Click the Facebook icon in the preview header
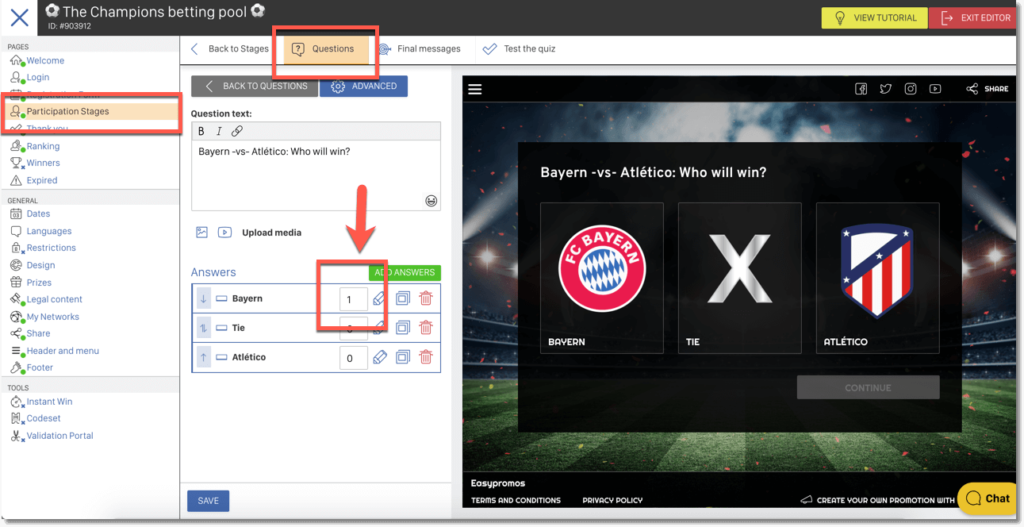The height and width of the screenshot is (527, 1024). (861, 89)
